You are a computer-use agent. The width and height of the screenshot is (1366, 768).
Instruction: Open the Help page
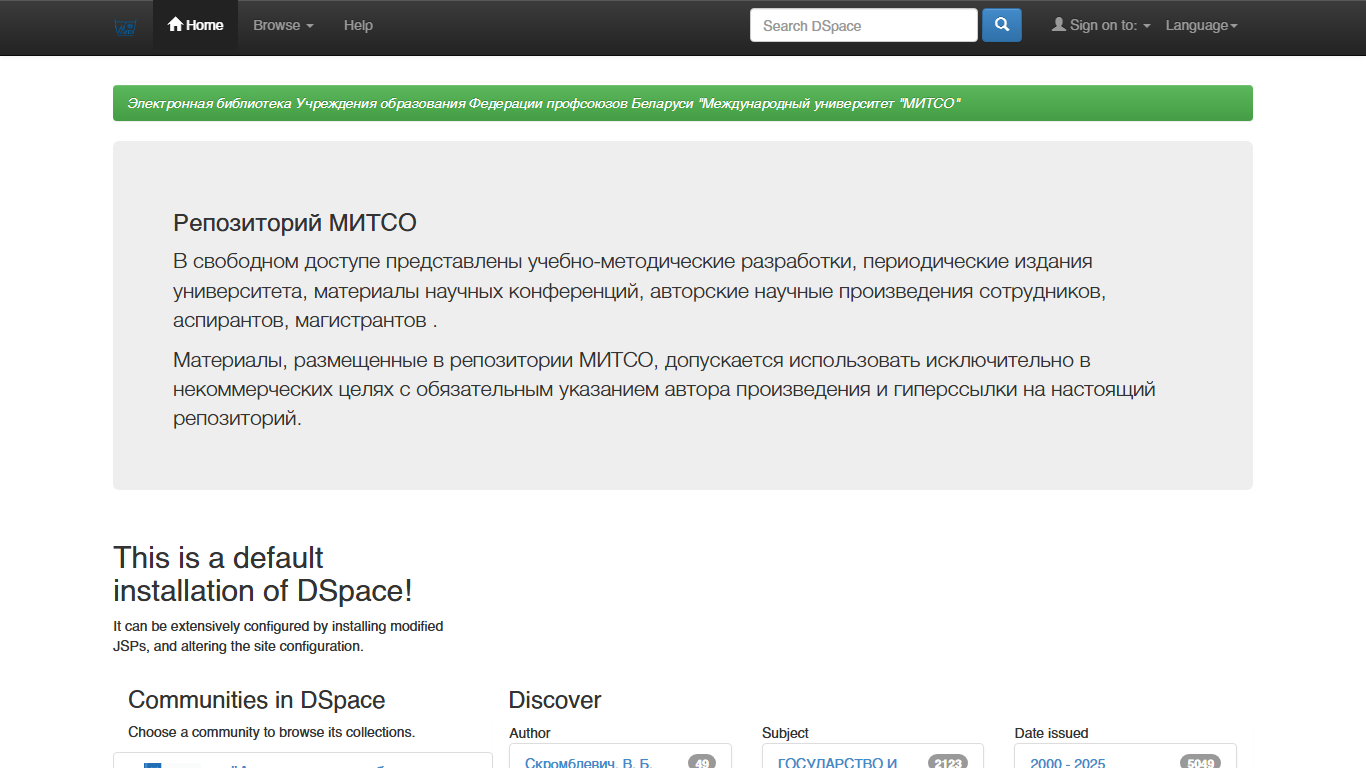click(358, 25)
